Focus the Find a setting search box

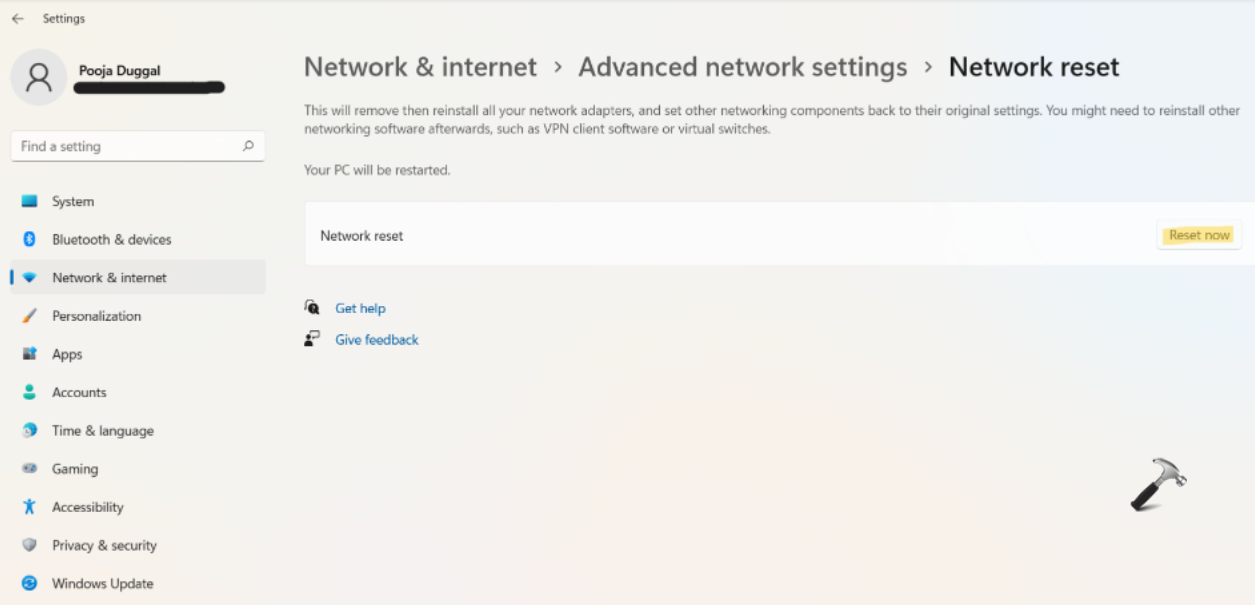click(x=125, y=146)
